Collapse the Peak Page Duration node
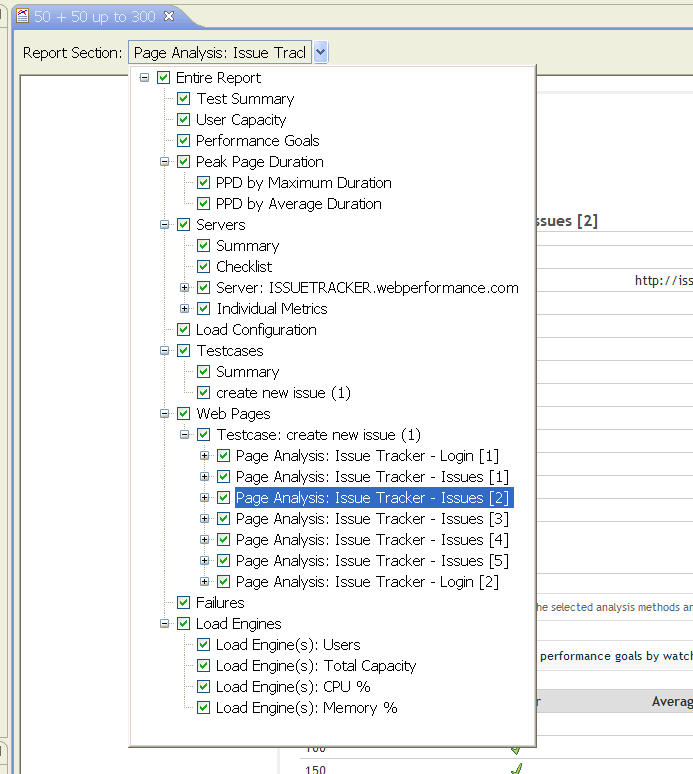693x774 pixels. pos(164,161)
